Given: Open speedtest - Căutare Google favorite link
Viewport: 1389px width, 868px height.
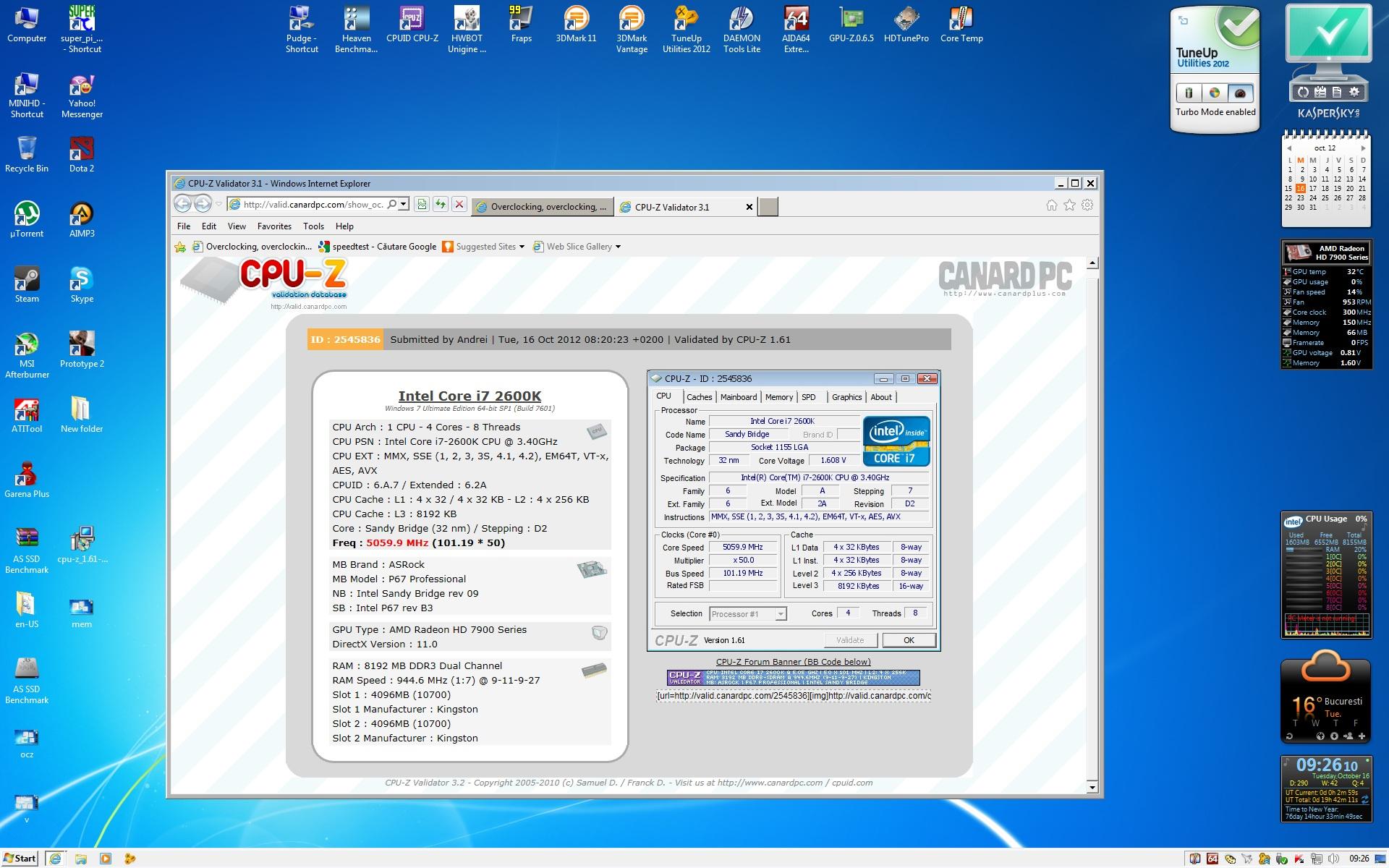Looking at the screenshot, I should click(x=377, y=247).
